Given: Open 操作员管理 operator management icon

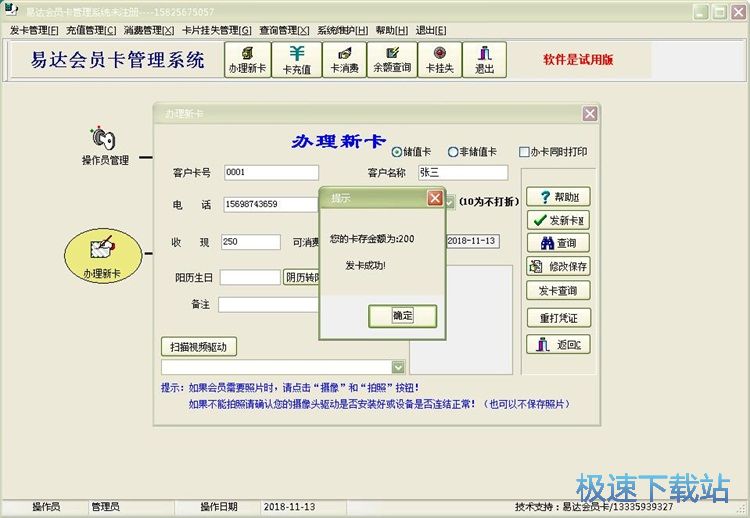Looking at the screenshot, I should (105, 145).
